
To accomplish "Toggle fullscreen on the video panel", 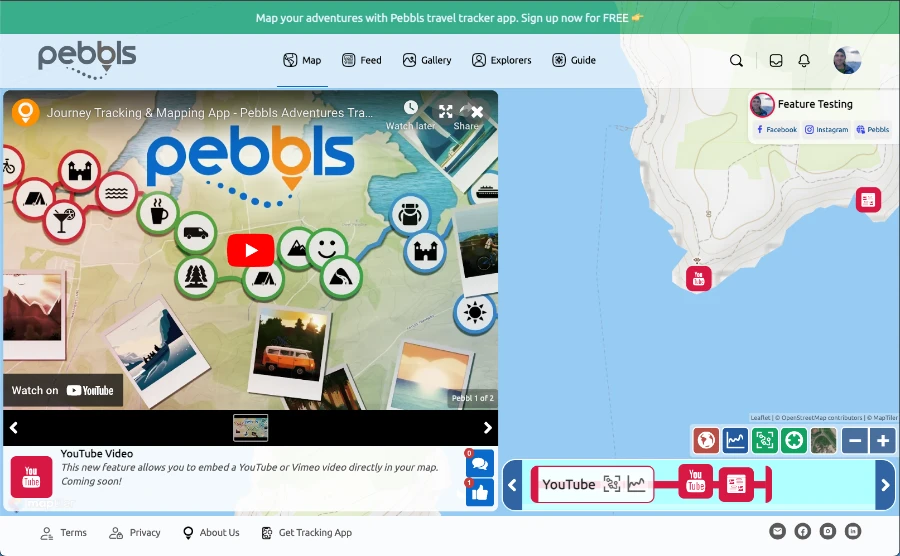I will pyautogui.click(x=445, y=111).
